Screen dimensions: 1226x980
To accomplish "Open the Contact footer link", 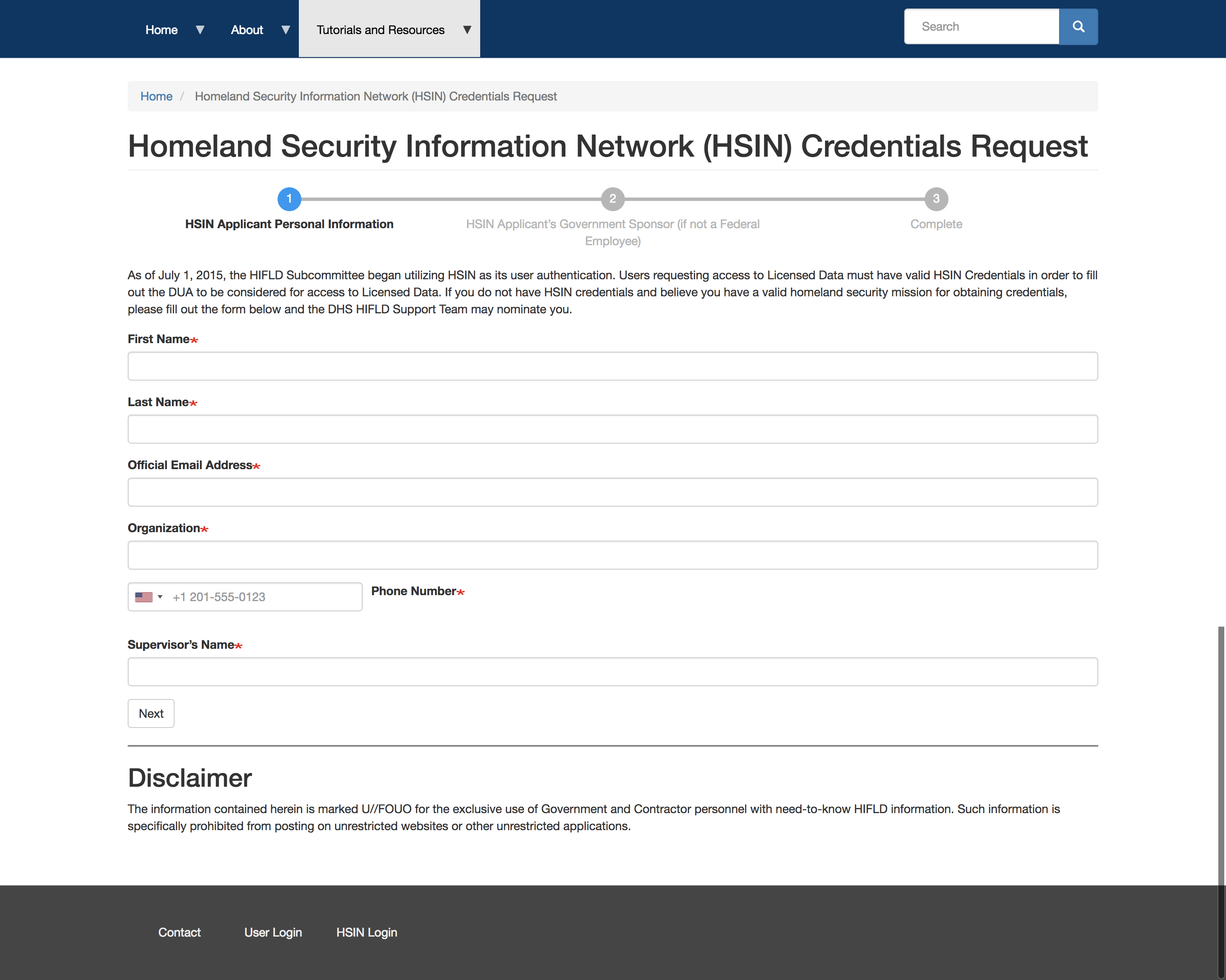I will point(179,932).
